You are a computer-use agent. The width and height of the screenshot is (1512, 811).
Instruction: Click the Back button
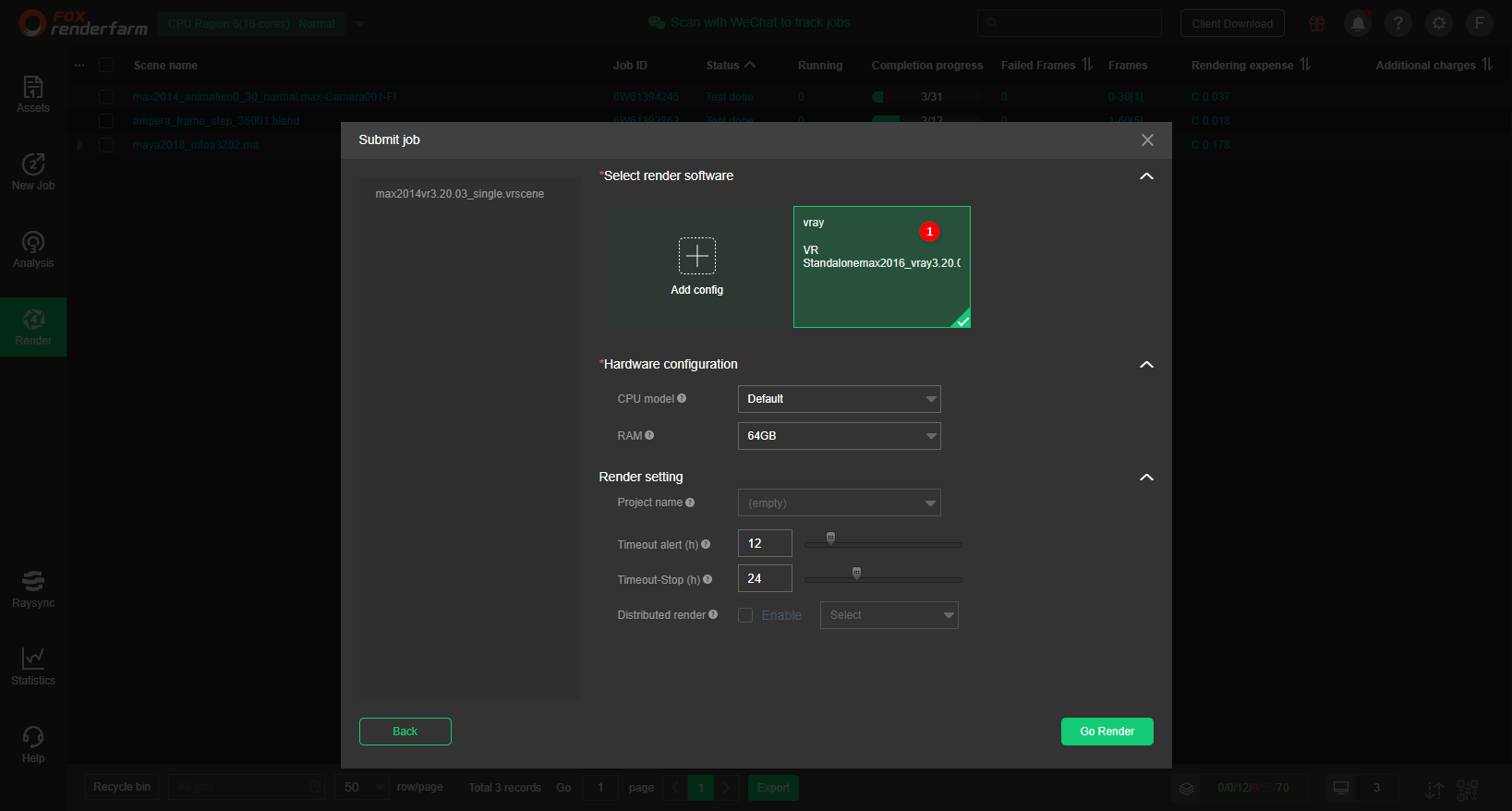405,732
